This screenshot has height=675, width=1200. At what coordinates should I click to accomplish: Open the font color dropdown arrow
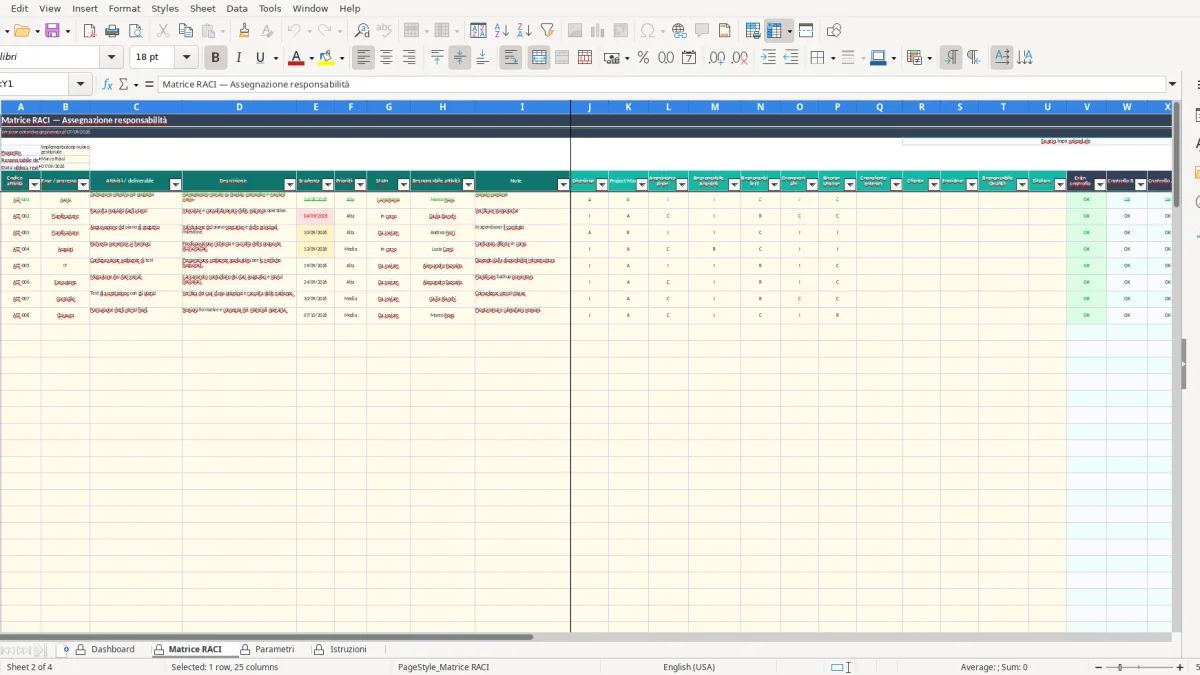tap(311, 58)
